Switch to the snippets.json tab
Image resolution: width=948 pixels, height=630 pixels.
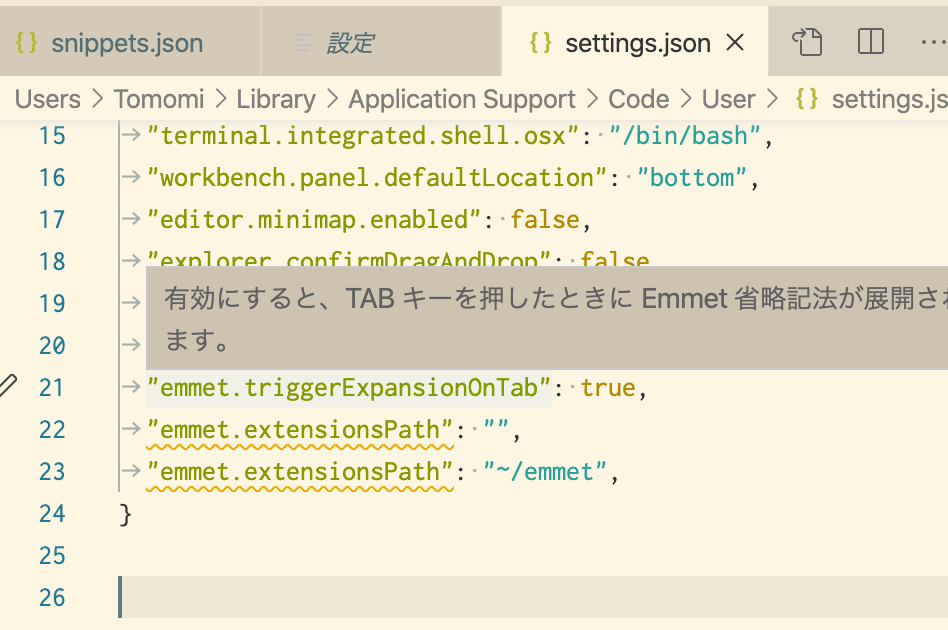[127, 43]
